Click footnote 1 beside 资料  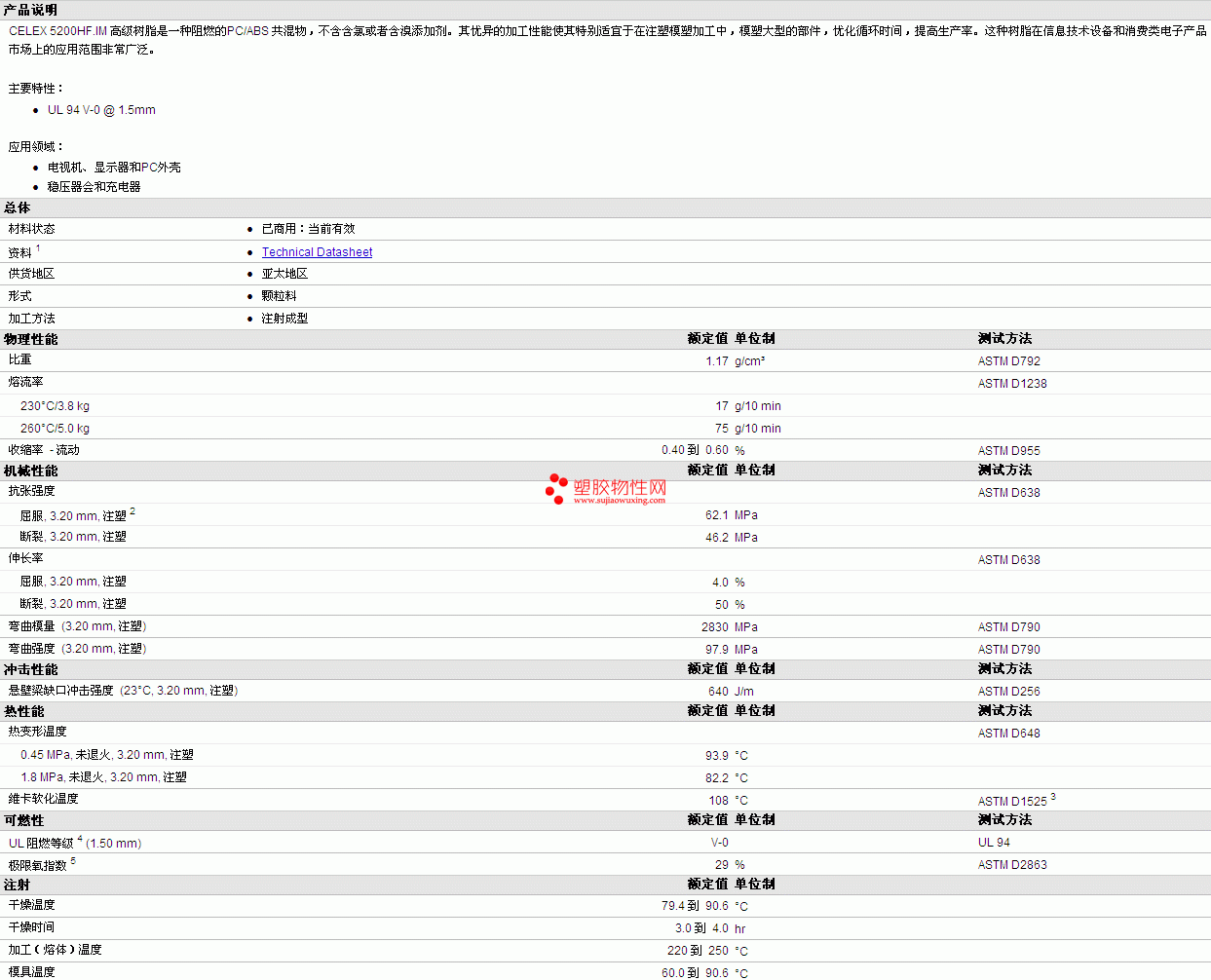pyautogui.click(x=38, y=249)
